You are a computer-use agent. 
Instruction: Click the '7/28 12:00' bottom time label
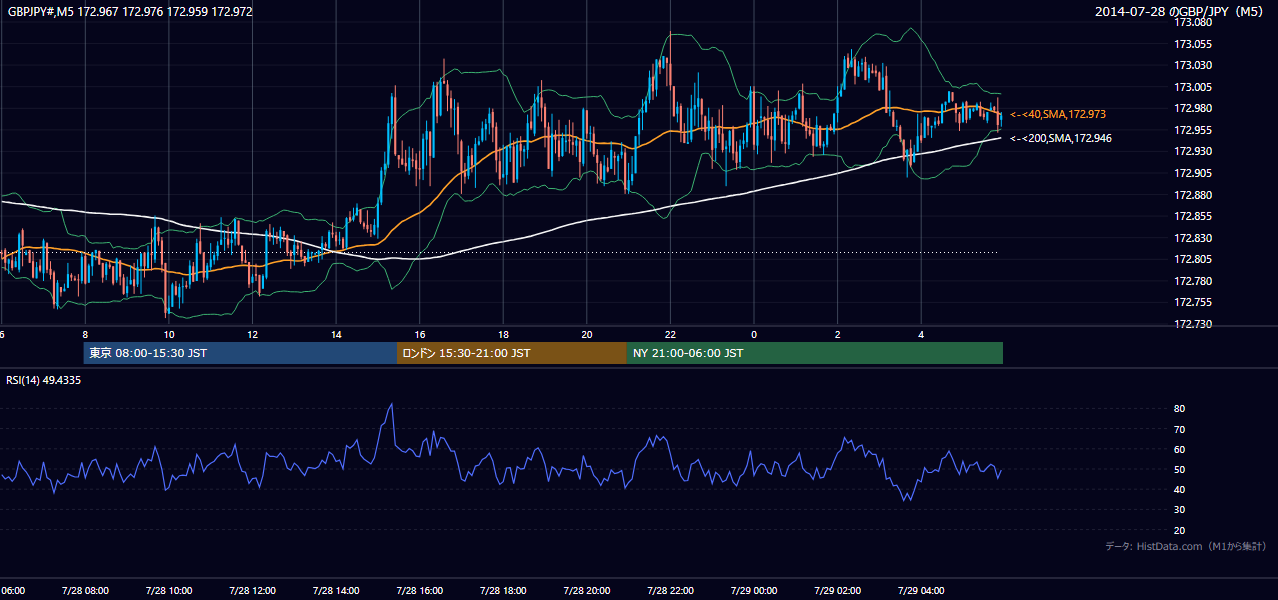coord(252,591)
